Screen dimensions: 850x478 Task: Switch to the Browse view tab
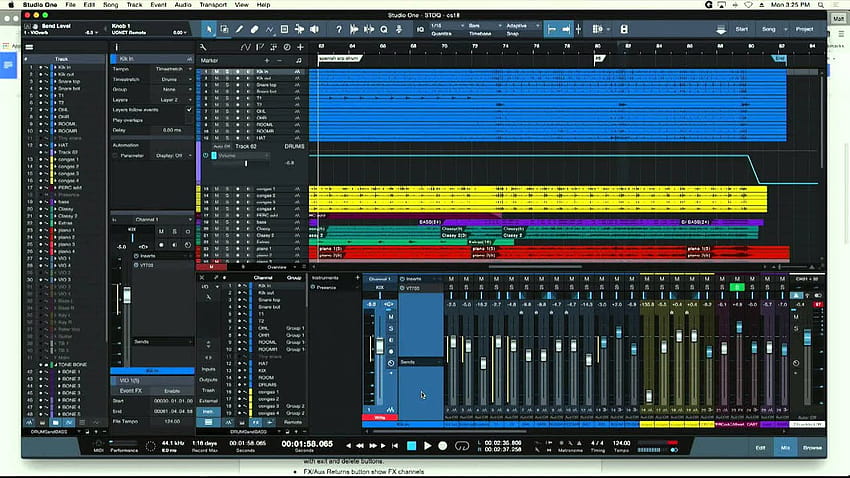coord(812,448)
